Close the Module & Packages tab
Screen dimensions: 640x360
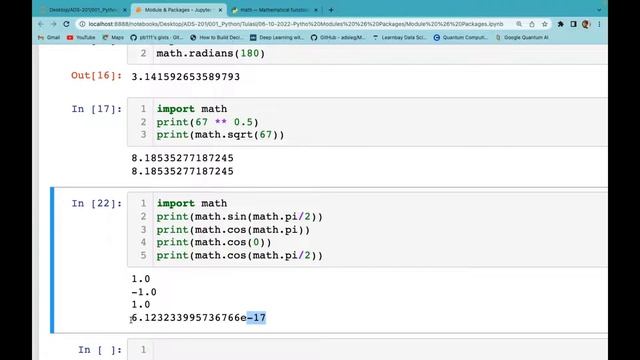coord(220,10)
